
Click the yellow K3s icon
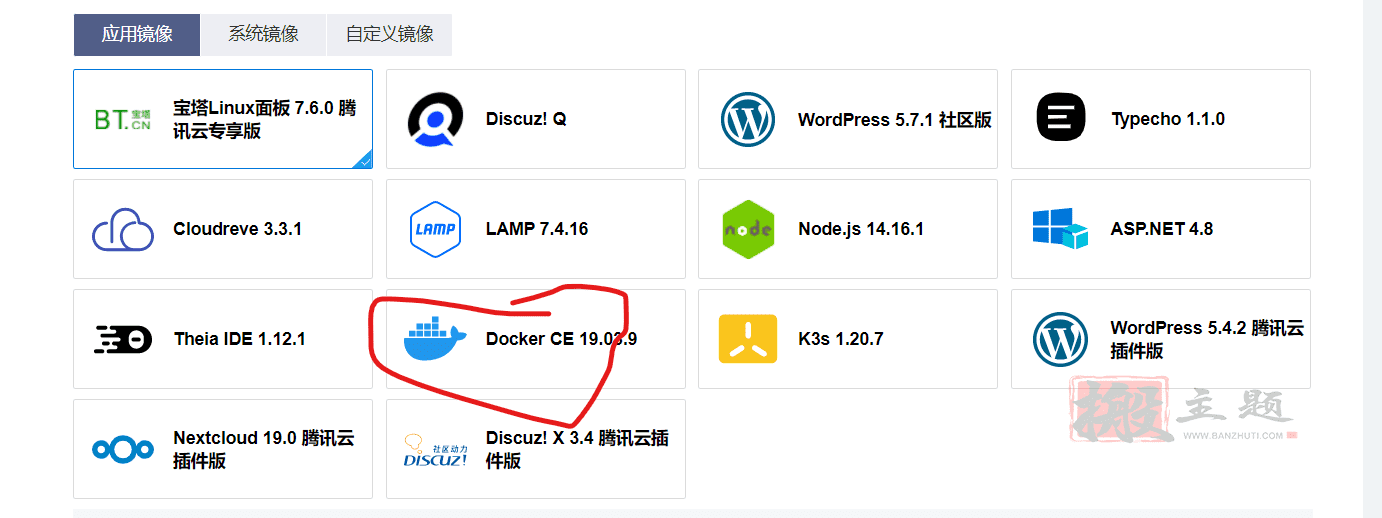pos(748,339)
